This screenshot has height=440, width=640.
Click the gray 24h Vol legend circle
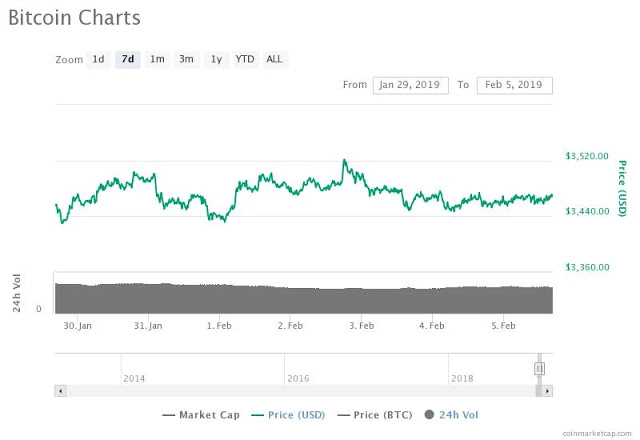pos(431,415)
